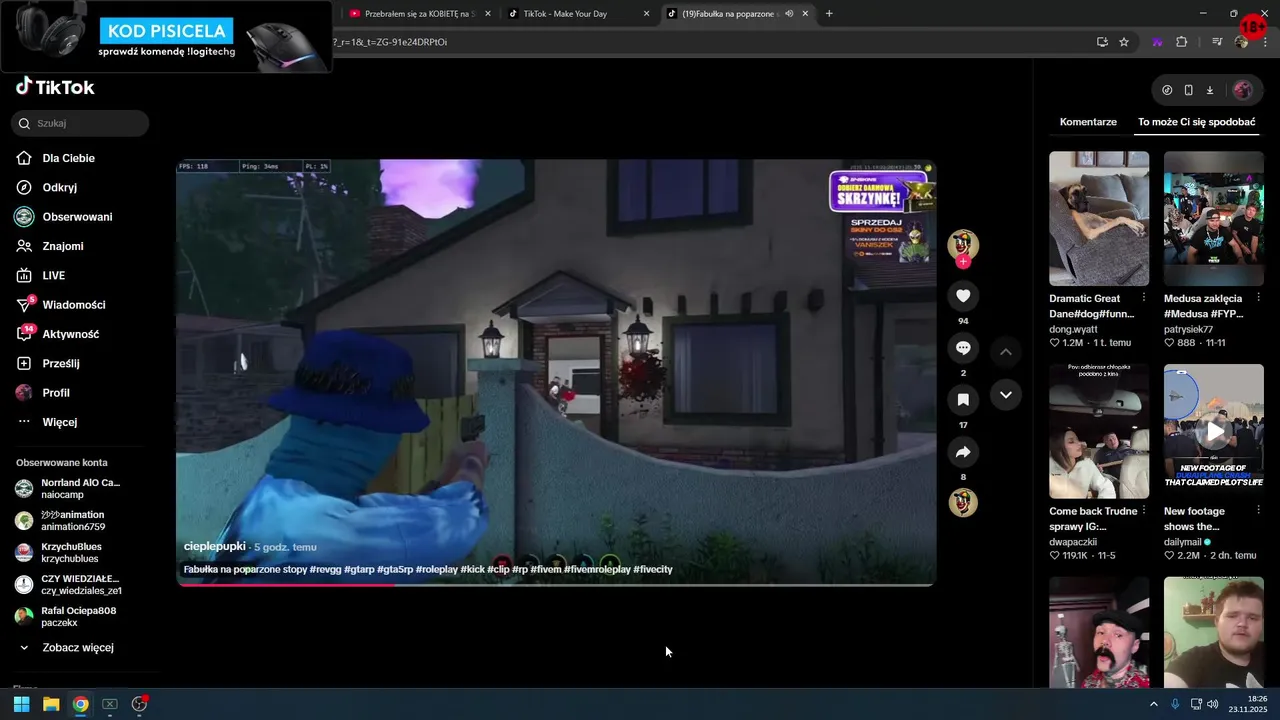Open Windows Start menu

point(21,704)
